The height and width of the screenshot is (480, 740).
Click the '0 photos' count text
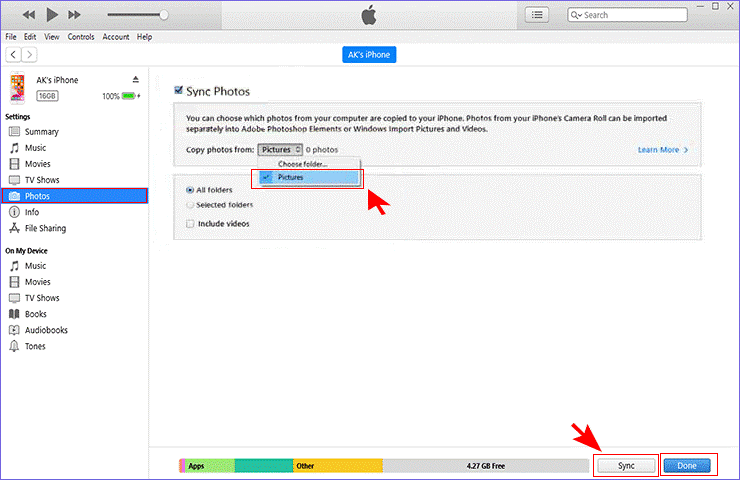(x=322, y=150)
